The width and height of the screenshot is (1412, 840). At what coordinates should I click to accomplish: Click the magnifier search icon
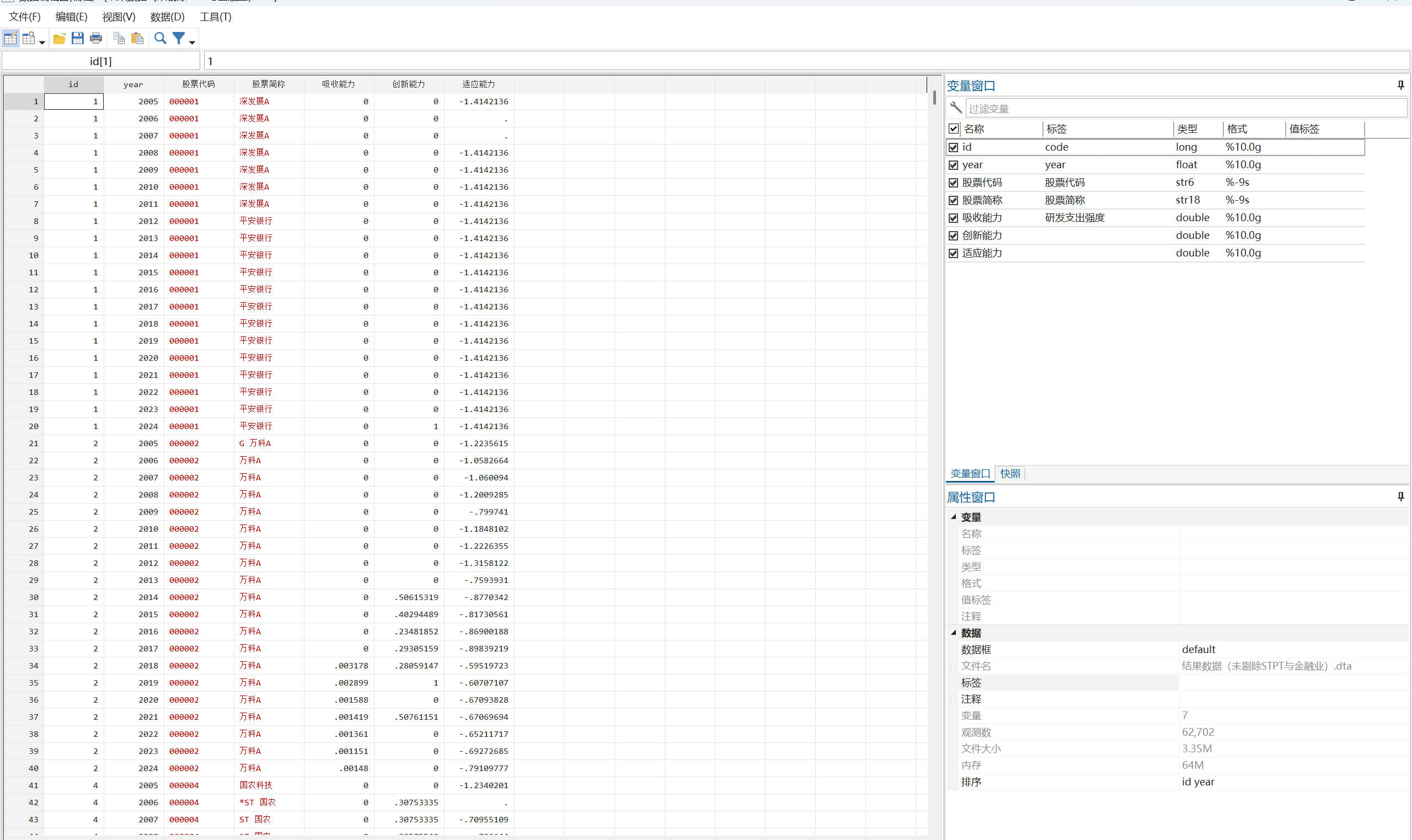pyautogui.click(x=161, y=39)
